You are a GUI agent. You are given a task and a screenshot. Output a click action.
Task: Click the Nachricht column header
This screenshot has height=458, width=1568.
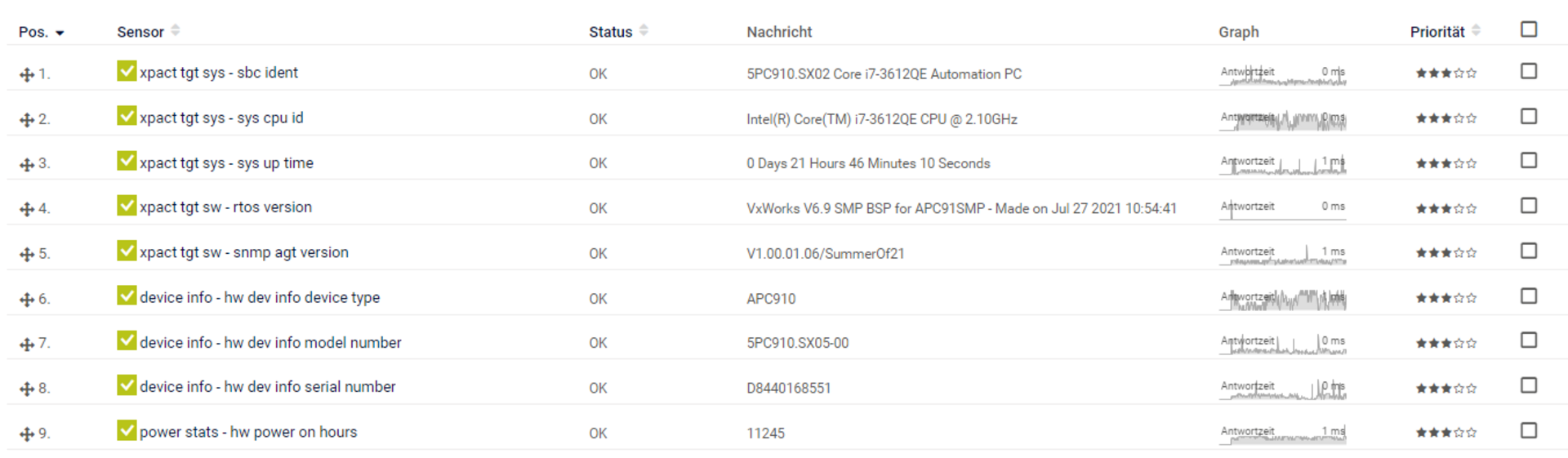coord(779,32)
